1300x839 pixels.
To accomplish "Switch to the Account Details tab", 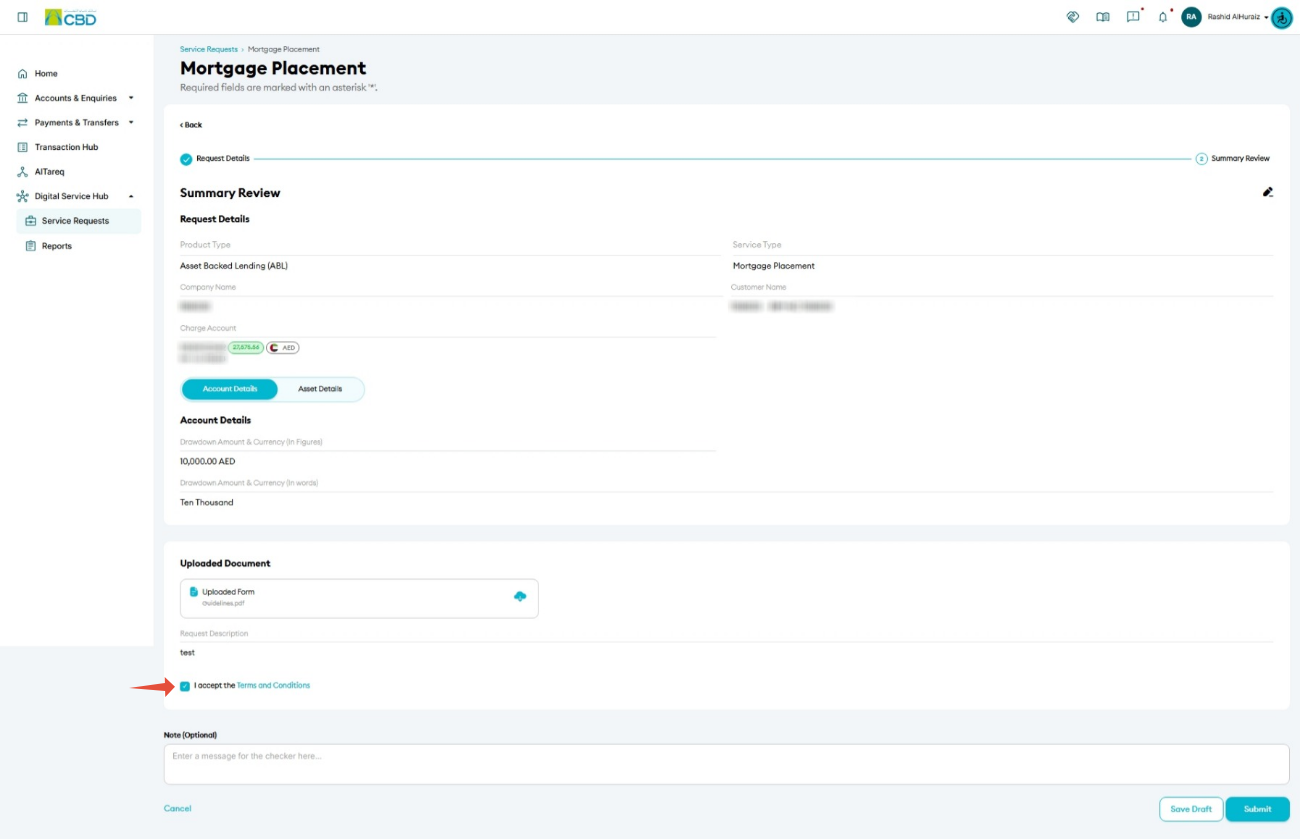I will [x=230, y=389].
